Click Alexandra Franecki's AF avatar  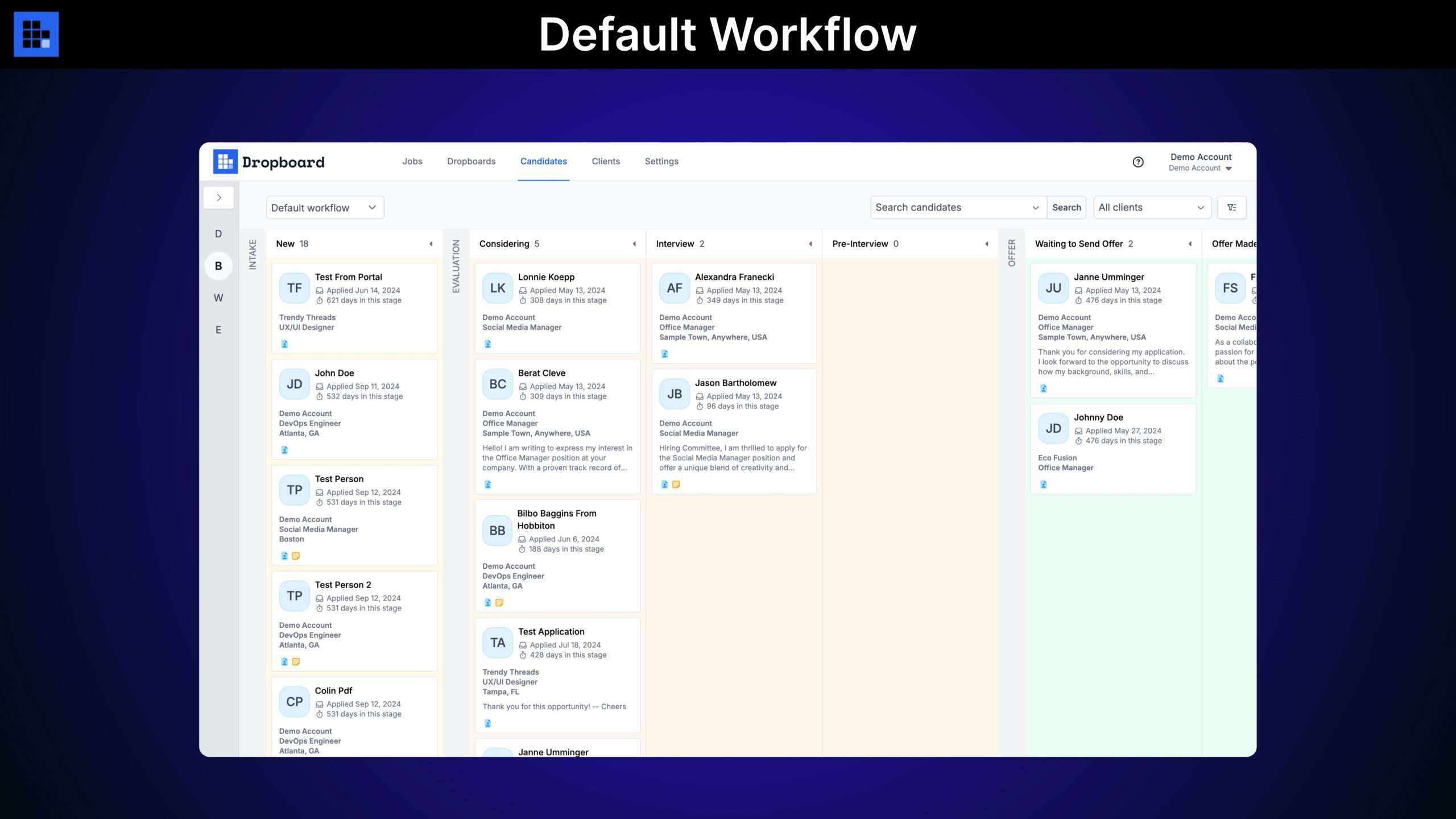pyautogui.click(x=674, y=288)
